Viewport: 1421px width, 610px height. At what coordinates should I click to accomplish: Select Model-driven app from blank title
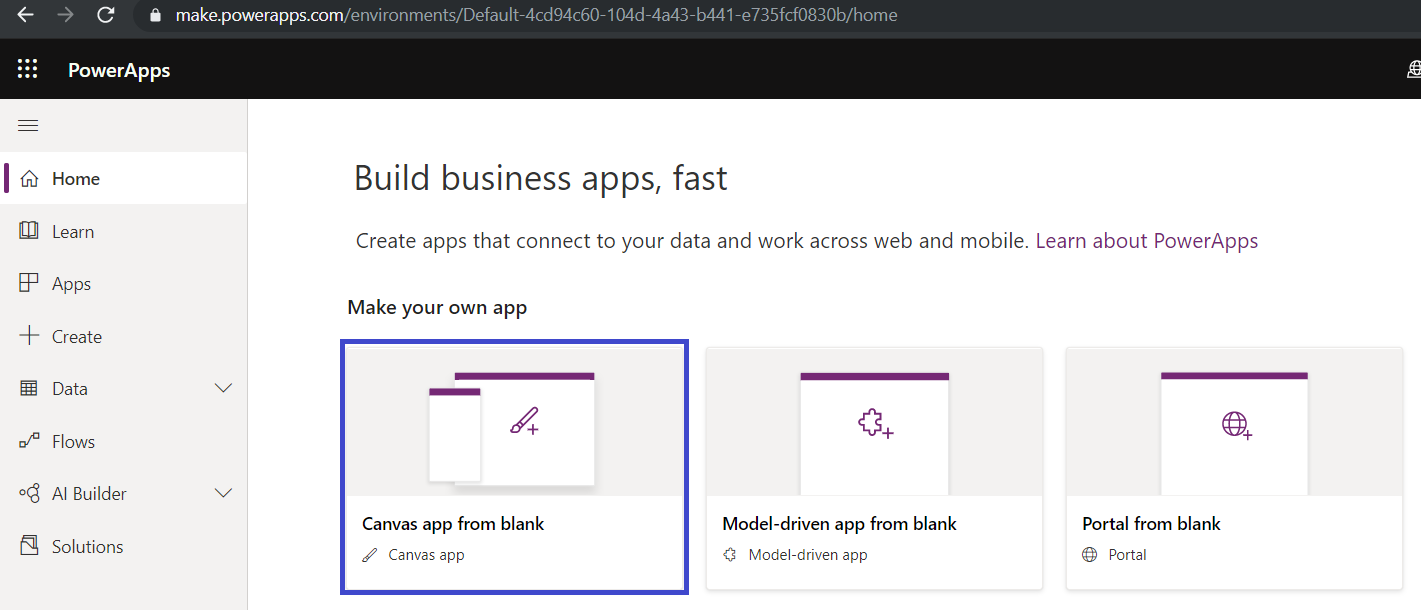point(839,524)
